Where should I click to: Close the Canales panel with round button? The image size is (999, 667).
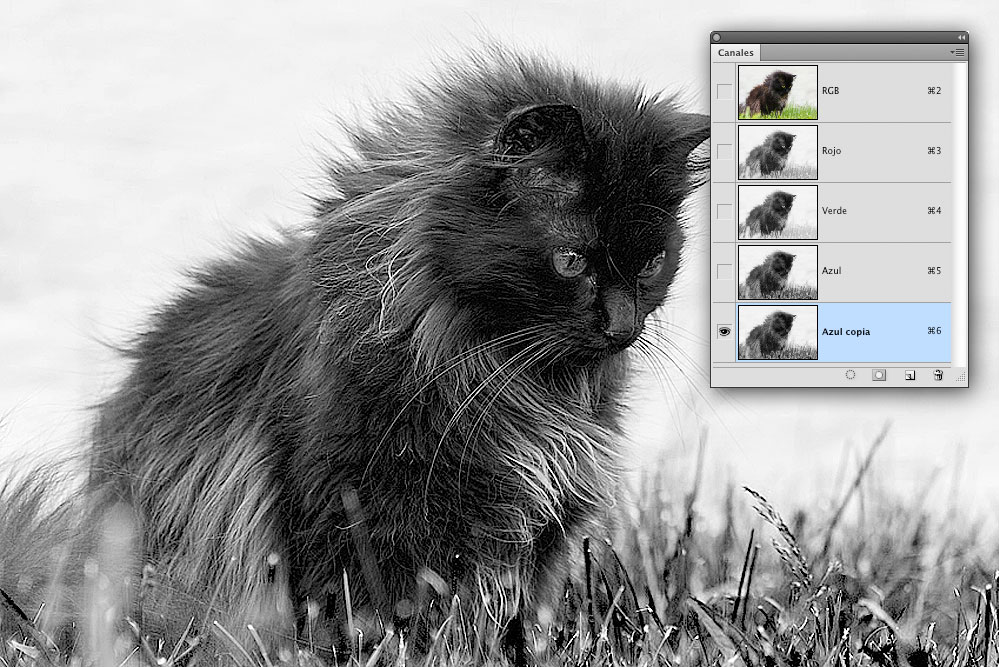coord(717,38)
